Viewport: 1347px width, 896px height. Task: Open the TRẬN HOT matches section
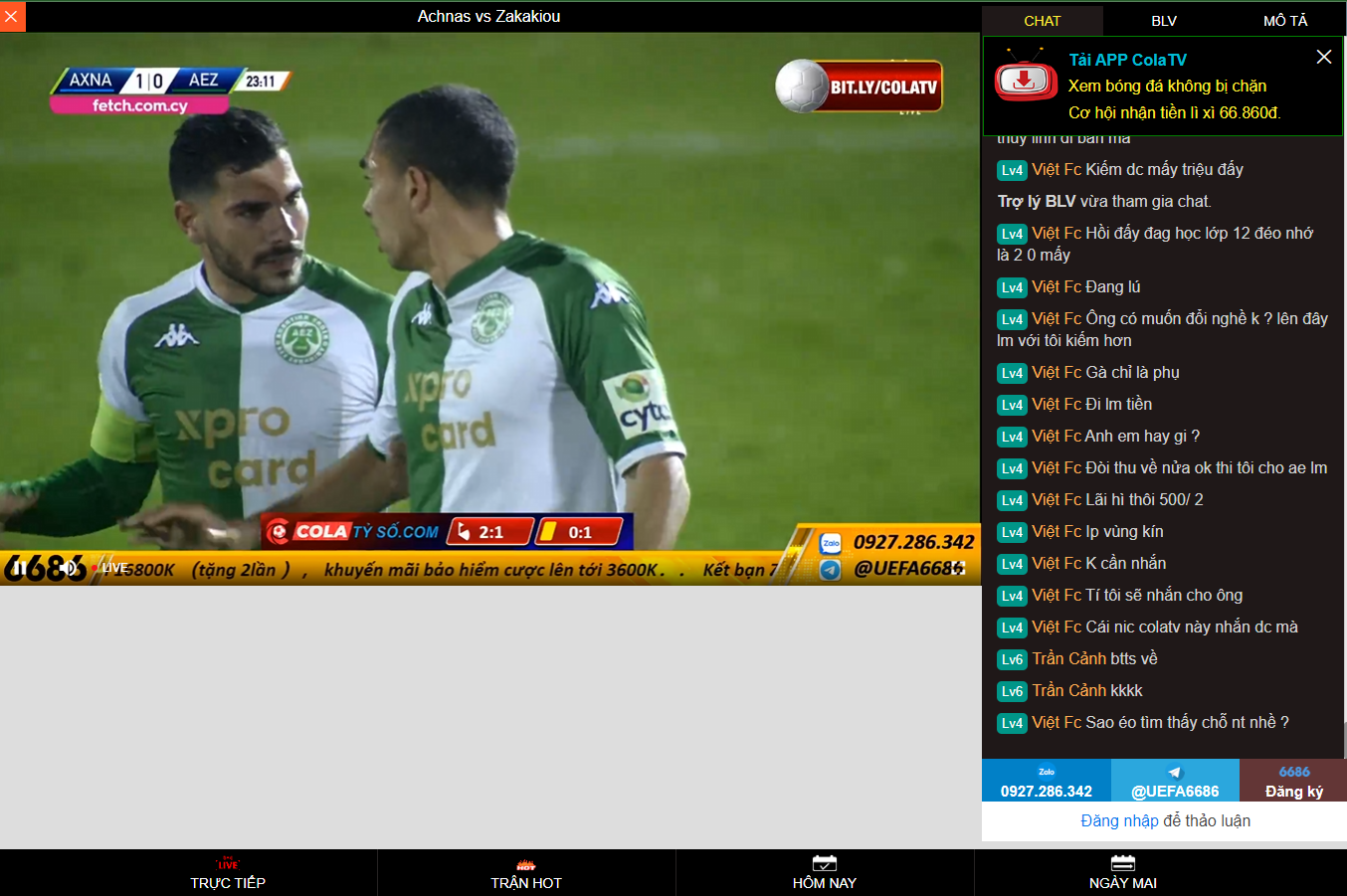coord(526,873)
